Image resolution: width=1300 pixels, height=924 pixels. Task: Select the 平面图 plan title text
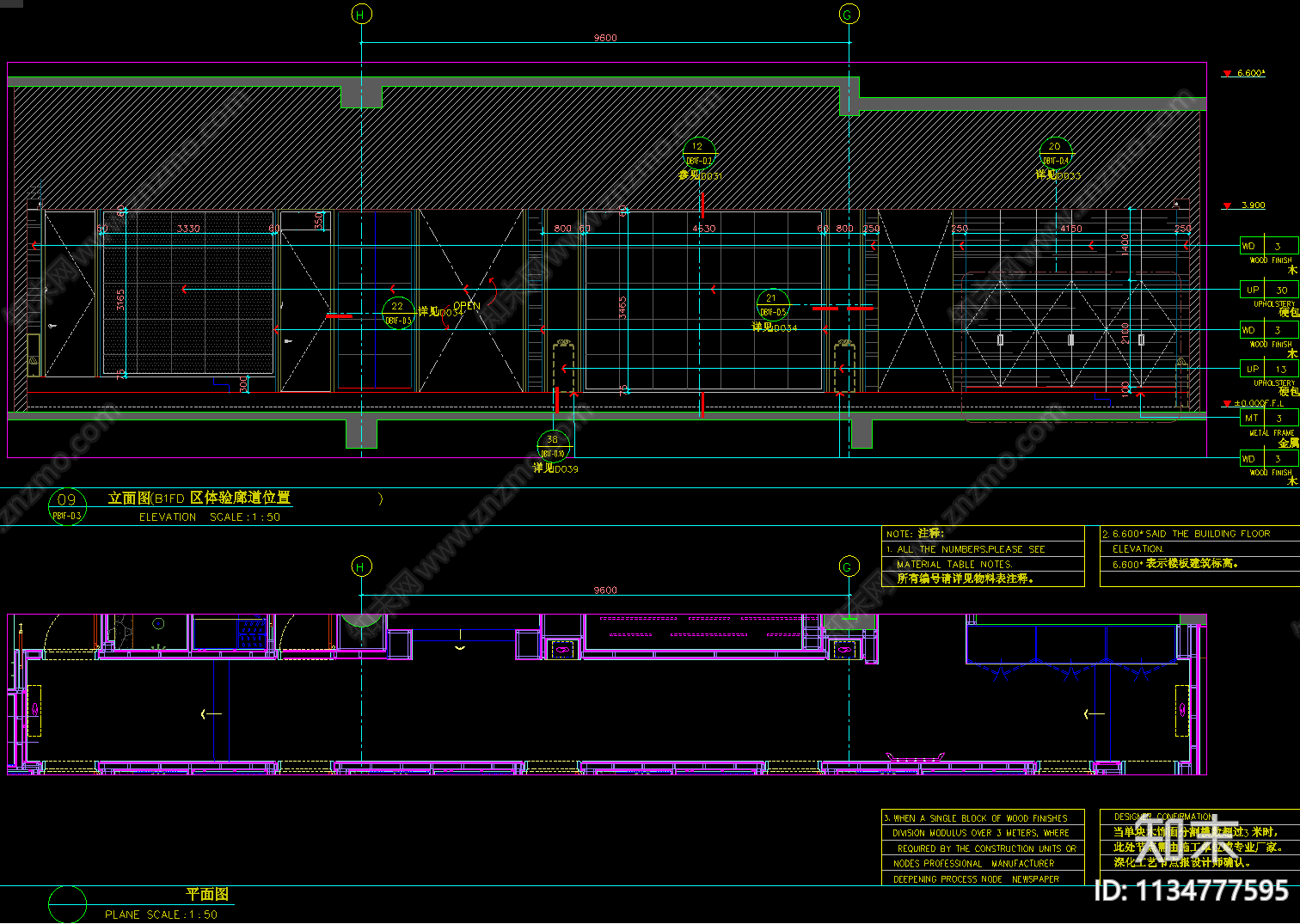tap(207, 894)
